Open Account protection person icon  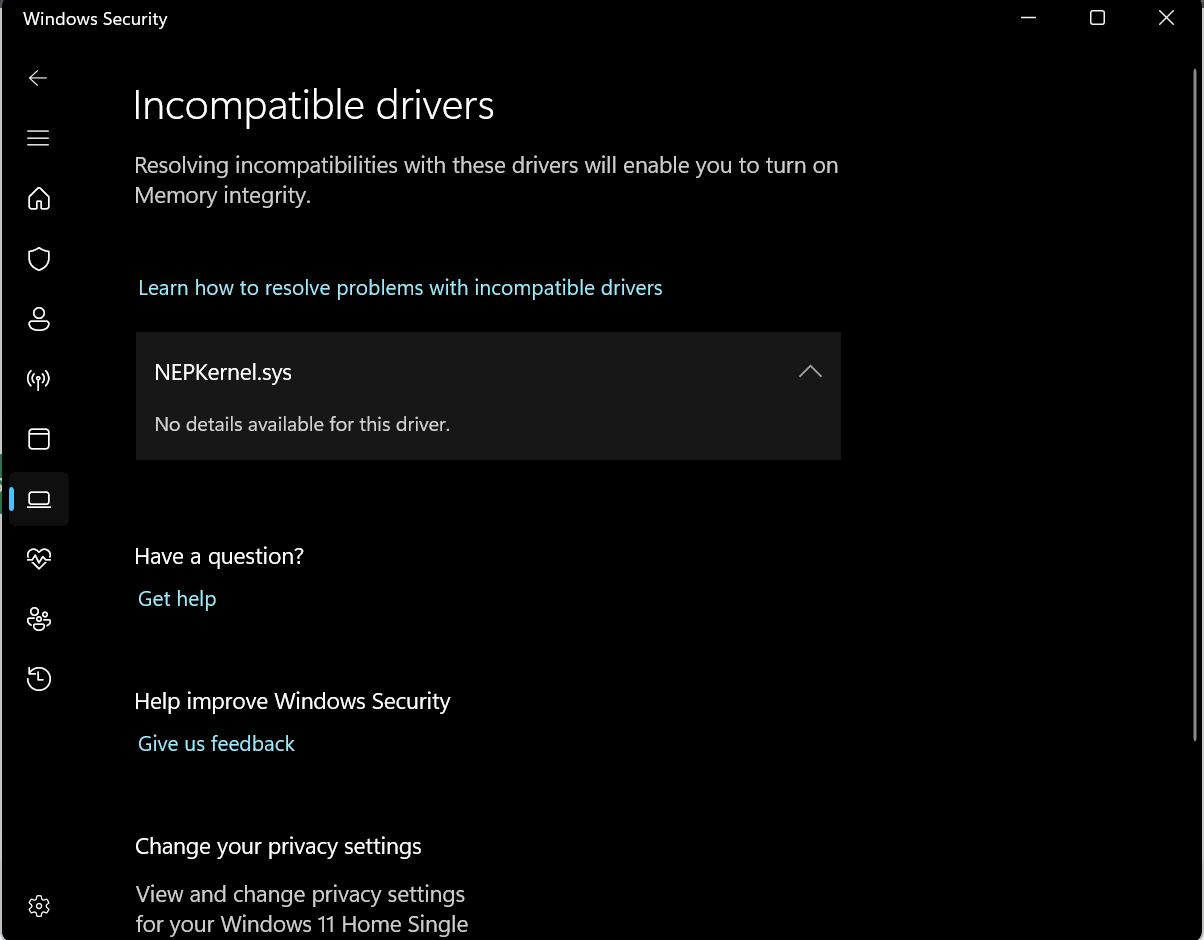pyautogui.click(x=39, y=319)
